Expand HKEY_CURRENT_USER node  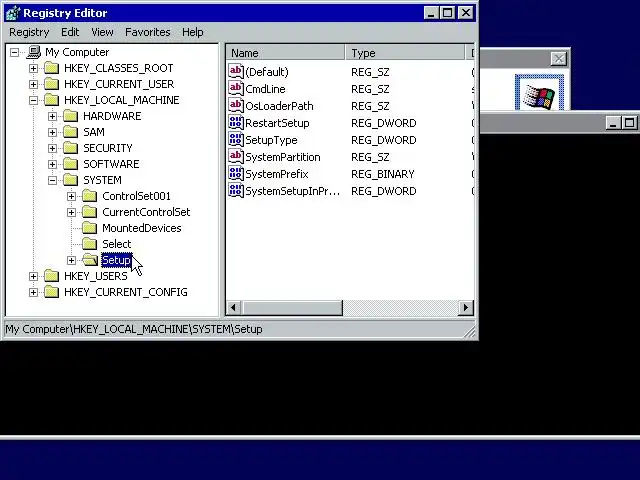[33, 84]
